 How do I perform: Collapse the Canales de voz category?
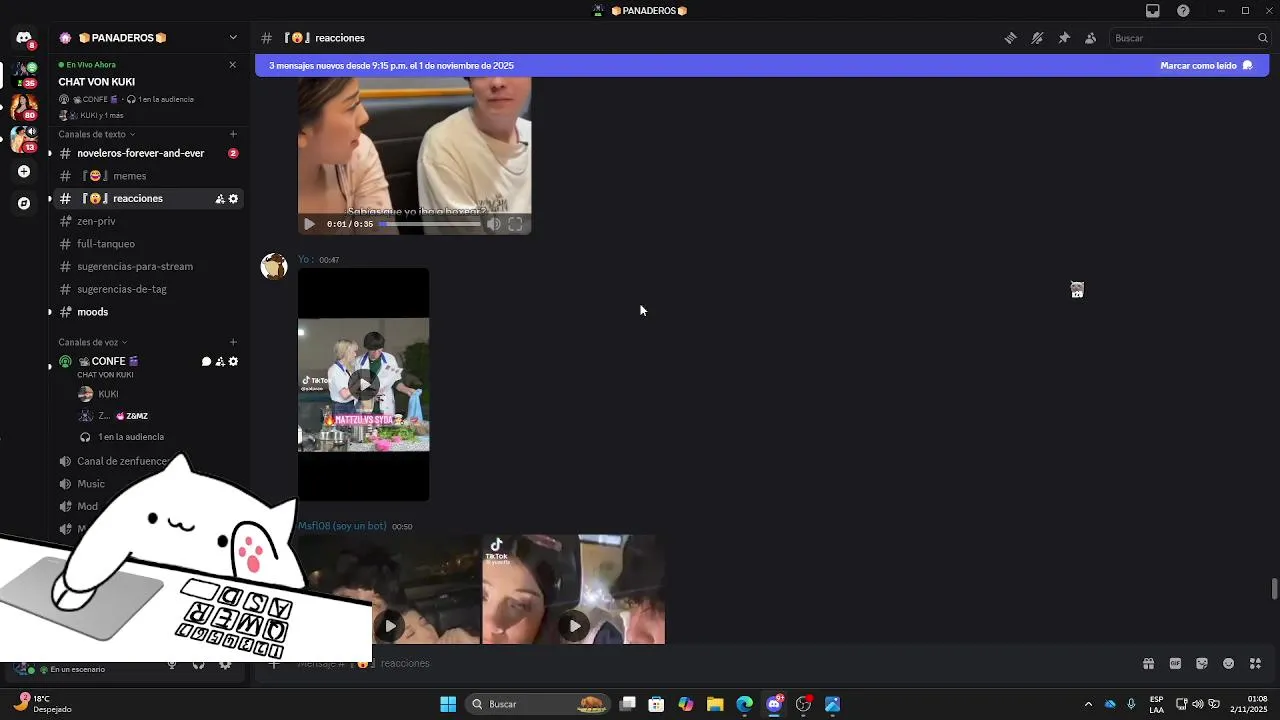click(x=92, y=342)
